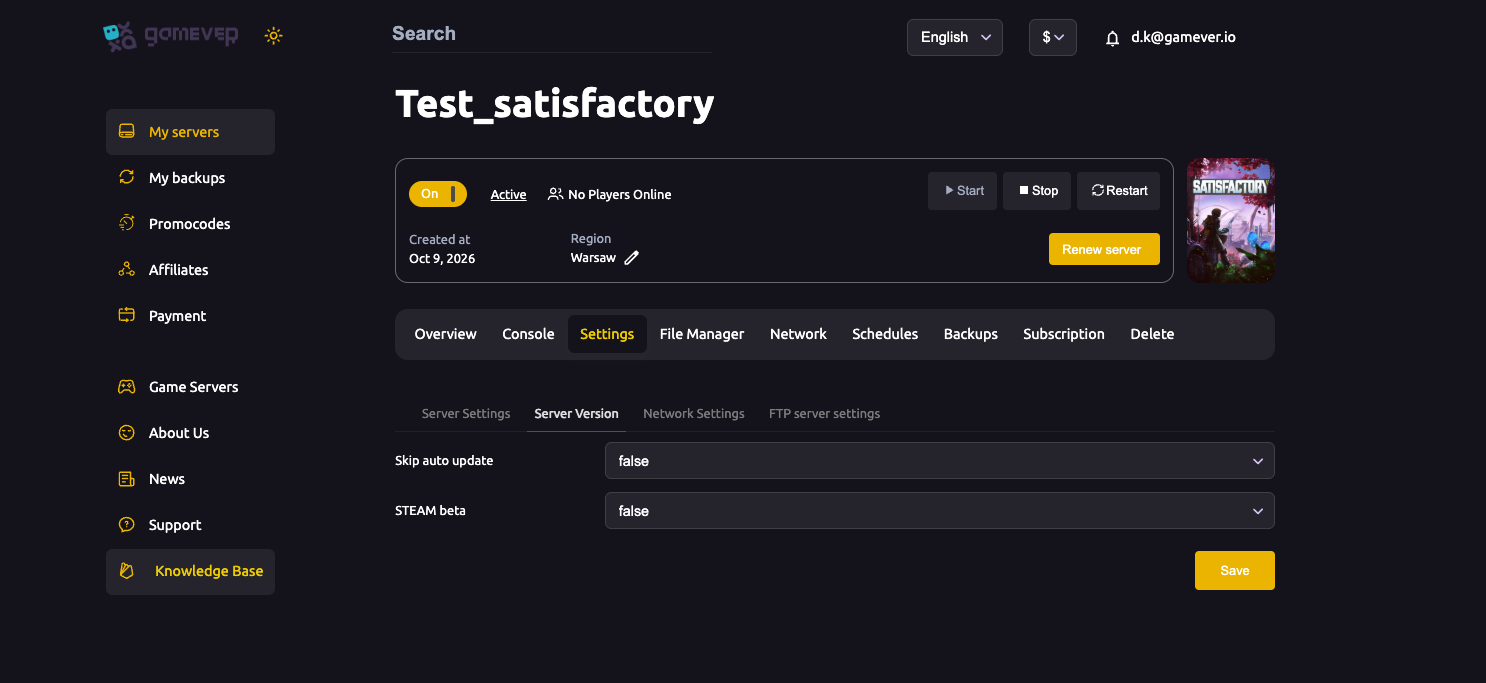Open the Subscription tab
The image size is (1486, 683).
1064,334
